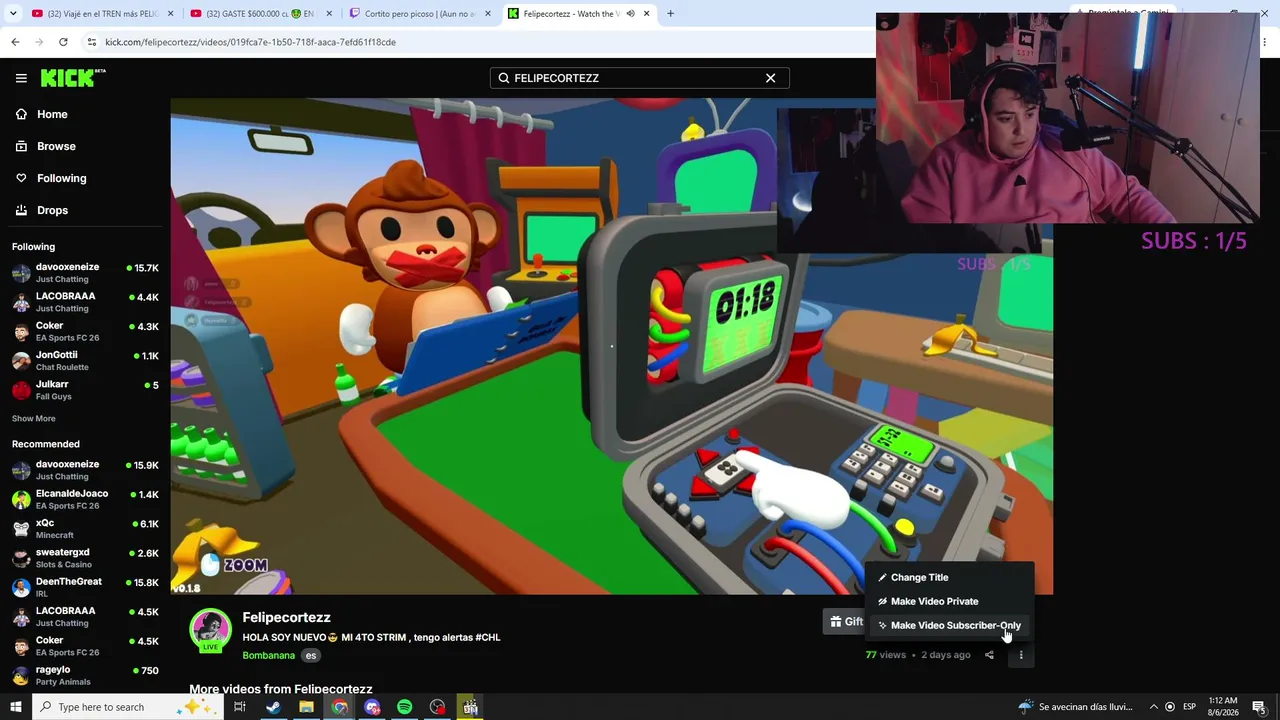1280x720 pixels.
Task: Mute the Felipecortezz tab audio icon
Action: pos(630,14)
